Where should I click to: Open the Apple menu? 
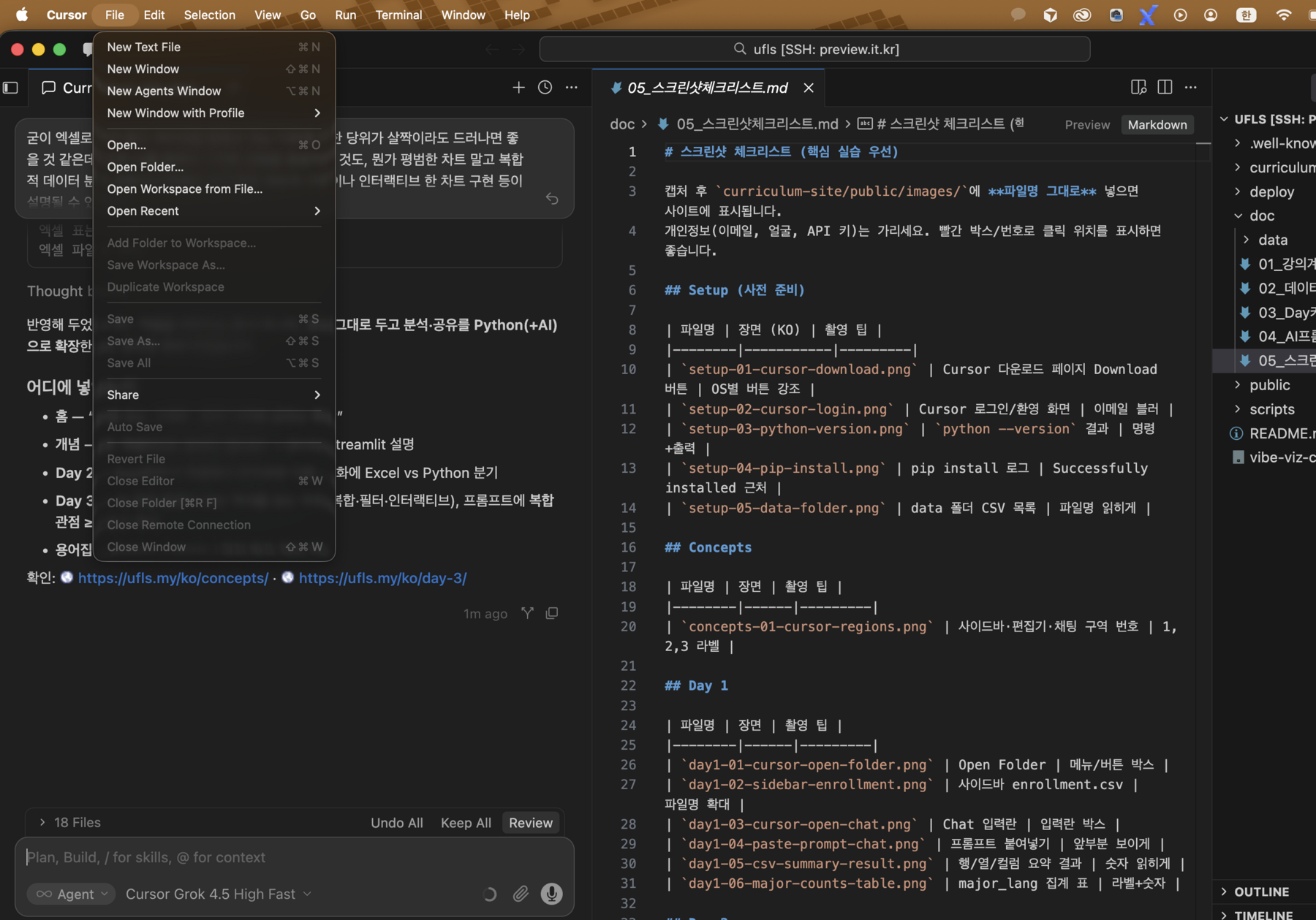click(x=22, y=15)
